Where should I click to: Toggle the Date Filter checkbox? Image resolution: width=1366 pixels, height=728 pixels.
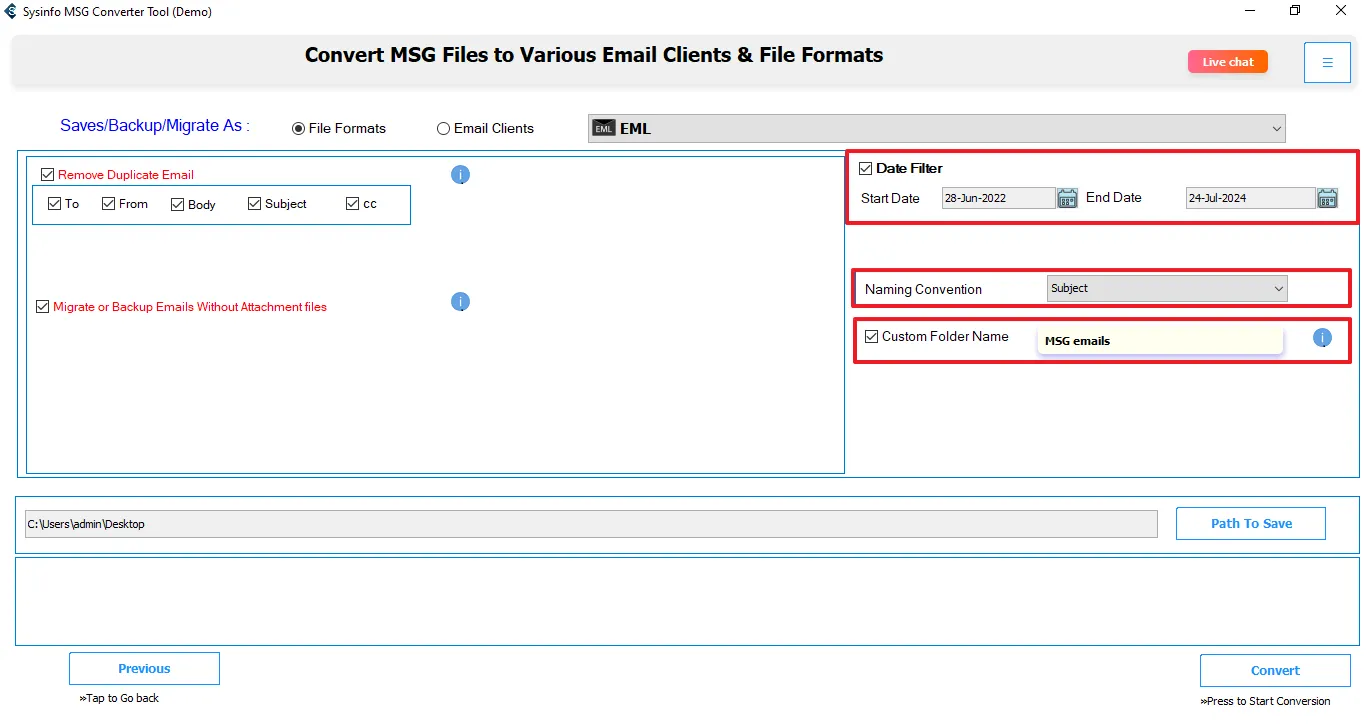pyautogui.click(x=866, y=169)
